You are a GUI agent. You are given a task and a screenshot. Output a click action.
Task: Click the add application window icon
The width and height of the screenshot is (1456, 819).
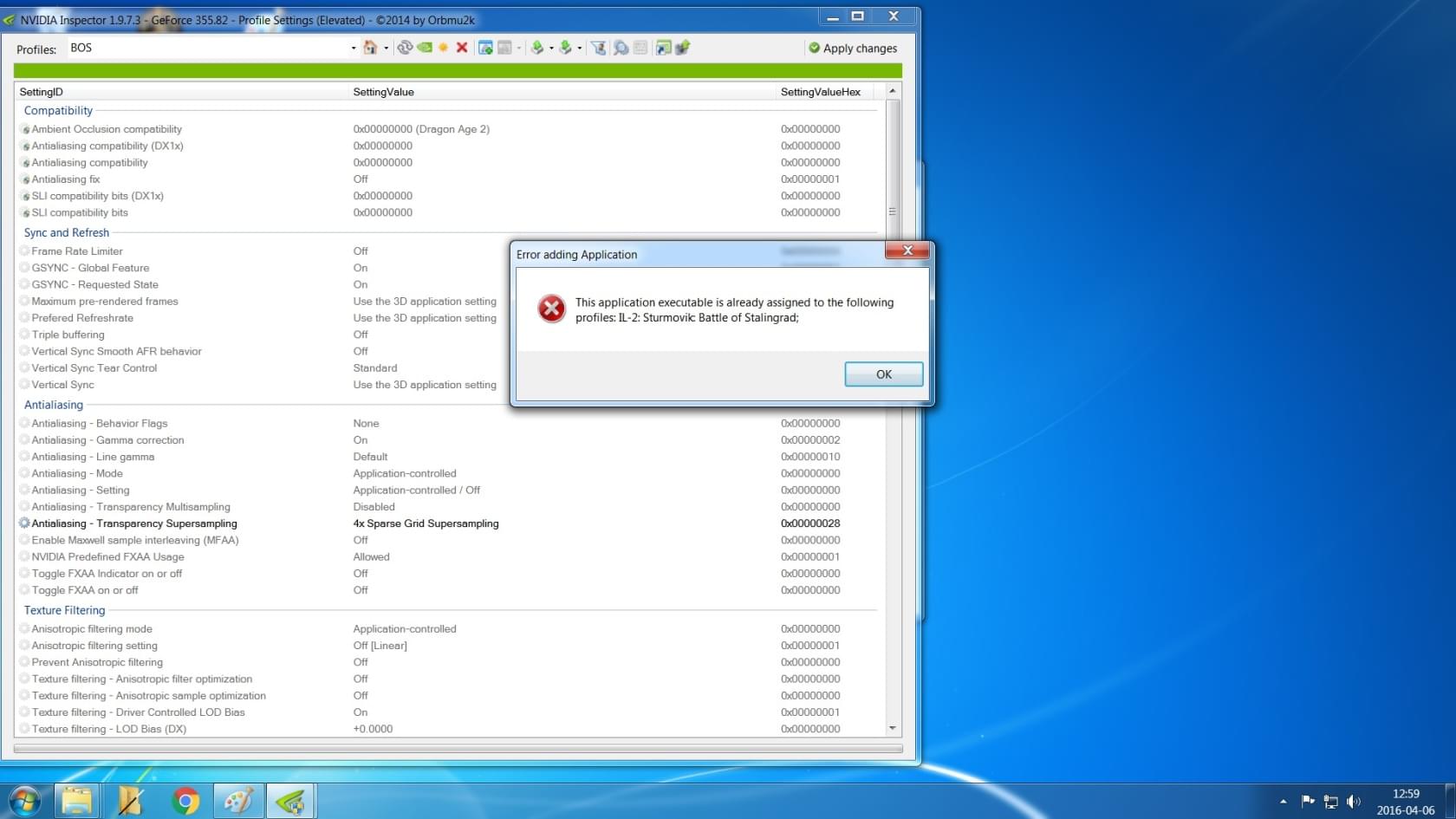(x=485, y=48)
